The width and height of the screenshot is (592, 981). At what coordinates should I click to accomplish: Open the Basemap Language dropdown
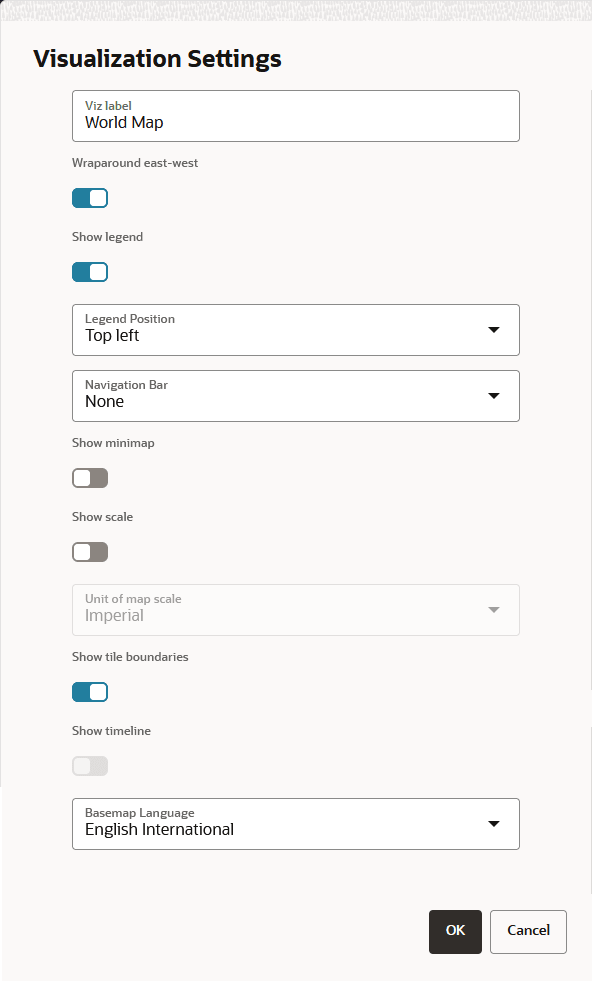[295, 823]
